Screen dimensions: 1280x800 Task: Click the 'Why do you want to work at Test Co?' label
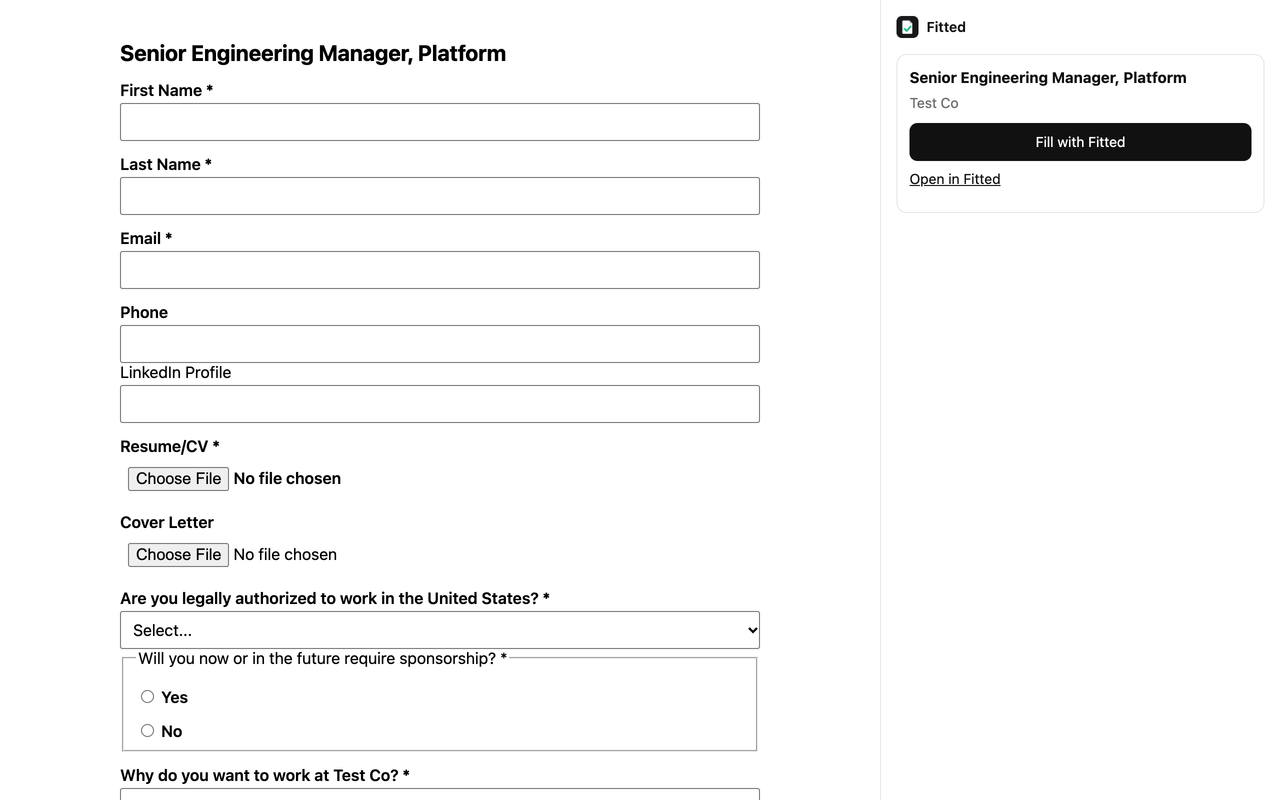[x=265, y=776]
